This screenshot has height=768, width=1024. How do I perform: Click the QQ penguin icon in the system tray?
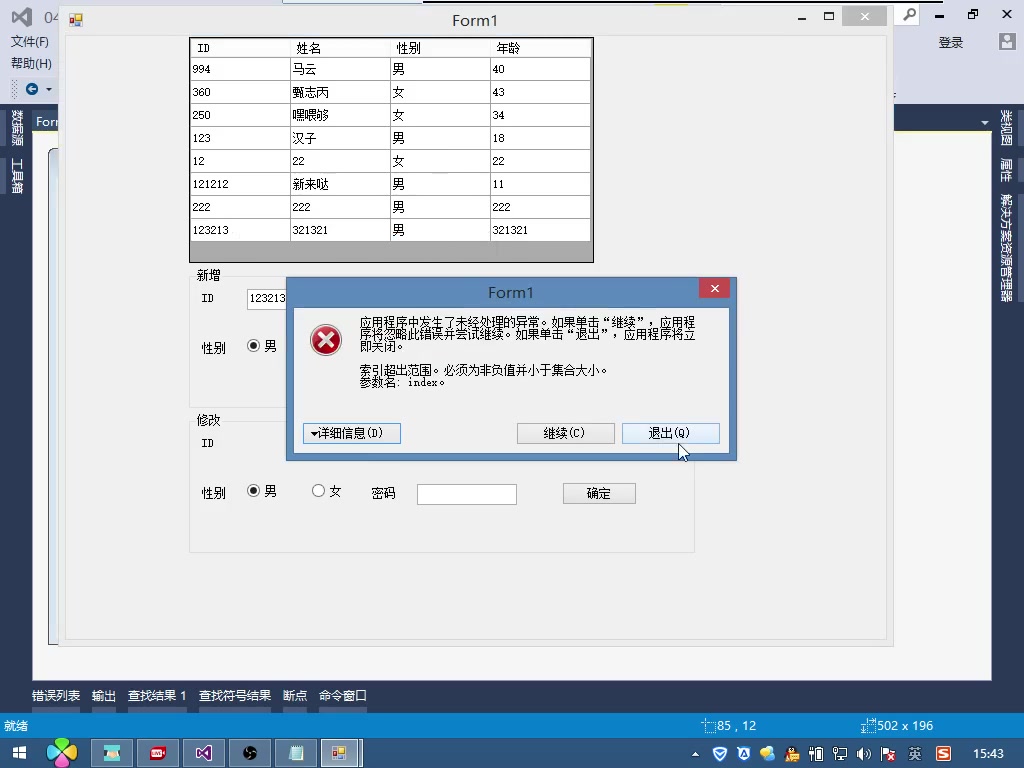[792, 754]
